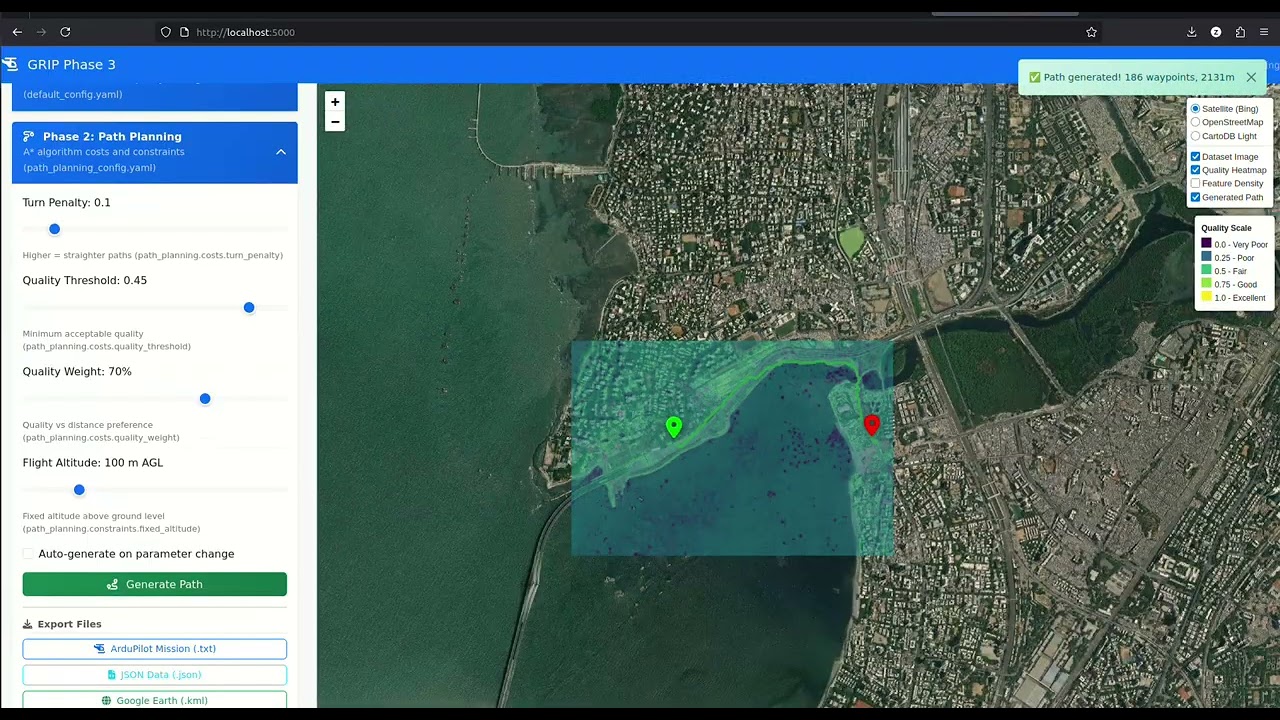Enable Auto-generate on parameter change
Viewport: 1280px width, 720px height.
[x=28, y=554]
